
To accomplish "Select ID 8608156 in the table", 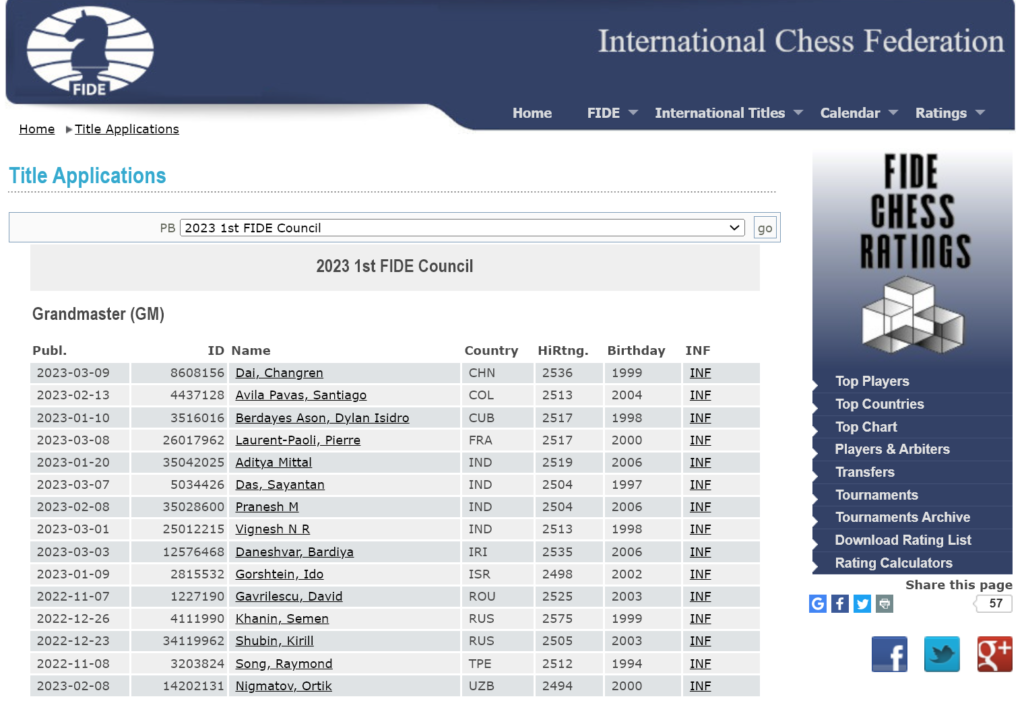I will 197,373.
